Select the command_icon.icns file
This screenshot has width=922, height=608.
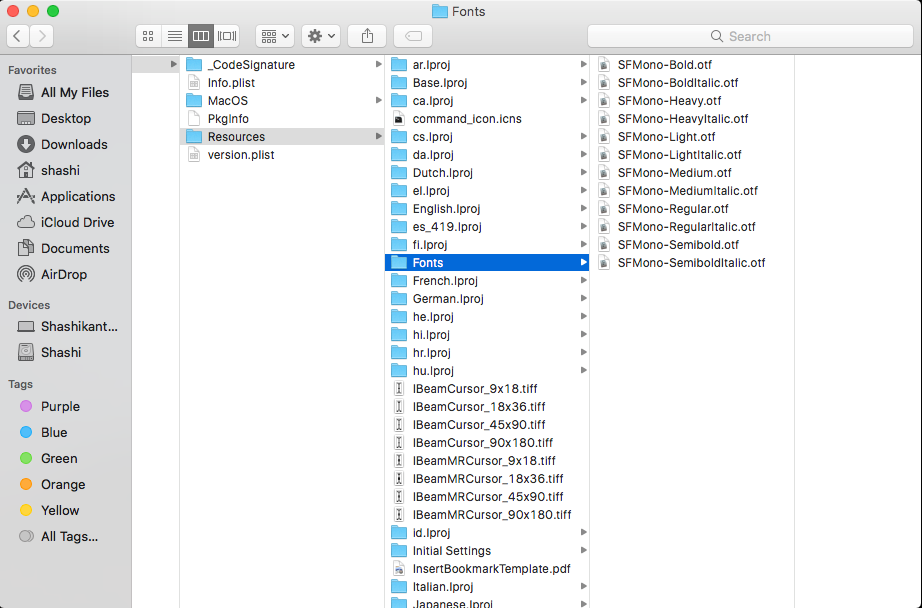point(487,119)
